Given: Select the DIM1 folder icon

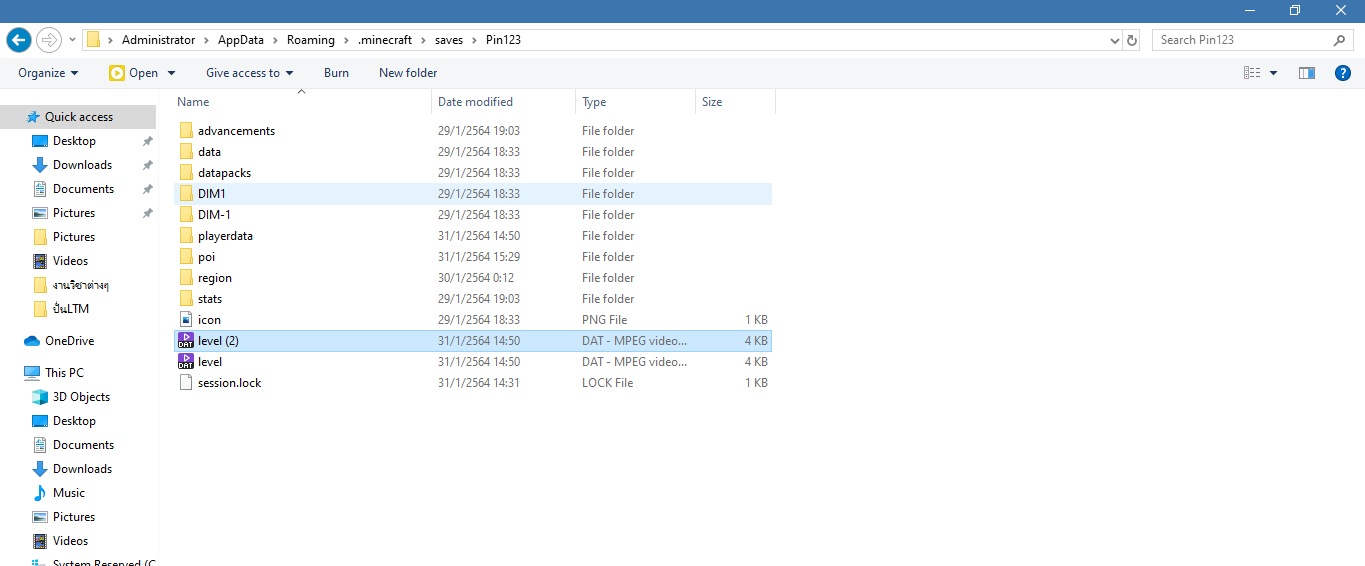Looking at the screenshot, I should click(x=186, y=194).
